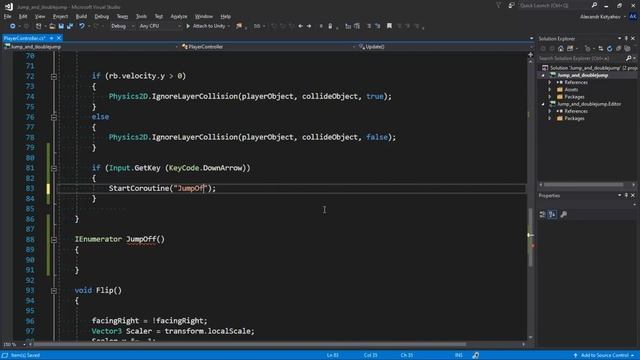The width and height of the screenshot is (640, 360).
Task: Click the left arrow navigation icon in toolbar
Action: (300, 26)
